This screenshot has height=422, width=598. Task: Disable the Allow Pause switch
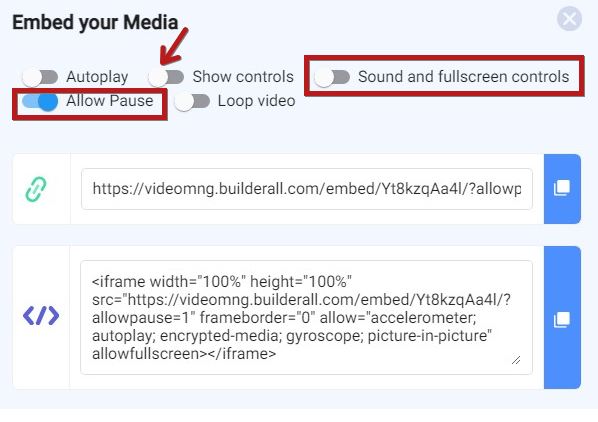tap(40, 101)
